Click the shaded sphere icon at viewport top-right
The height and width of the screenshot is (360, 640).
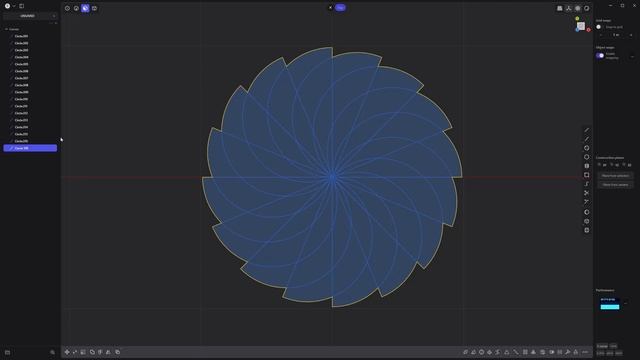click(578, 8)
